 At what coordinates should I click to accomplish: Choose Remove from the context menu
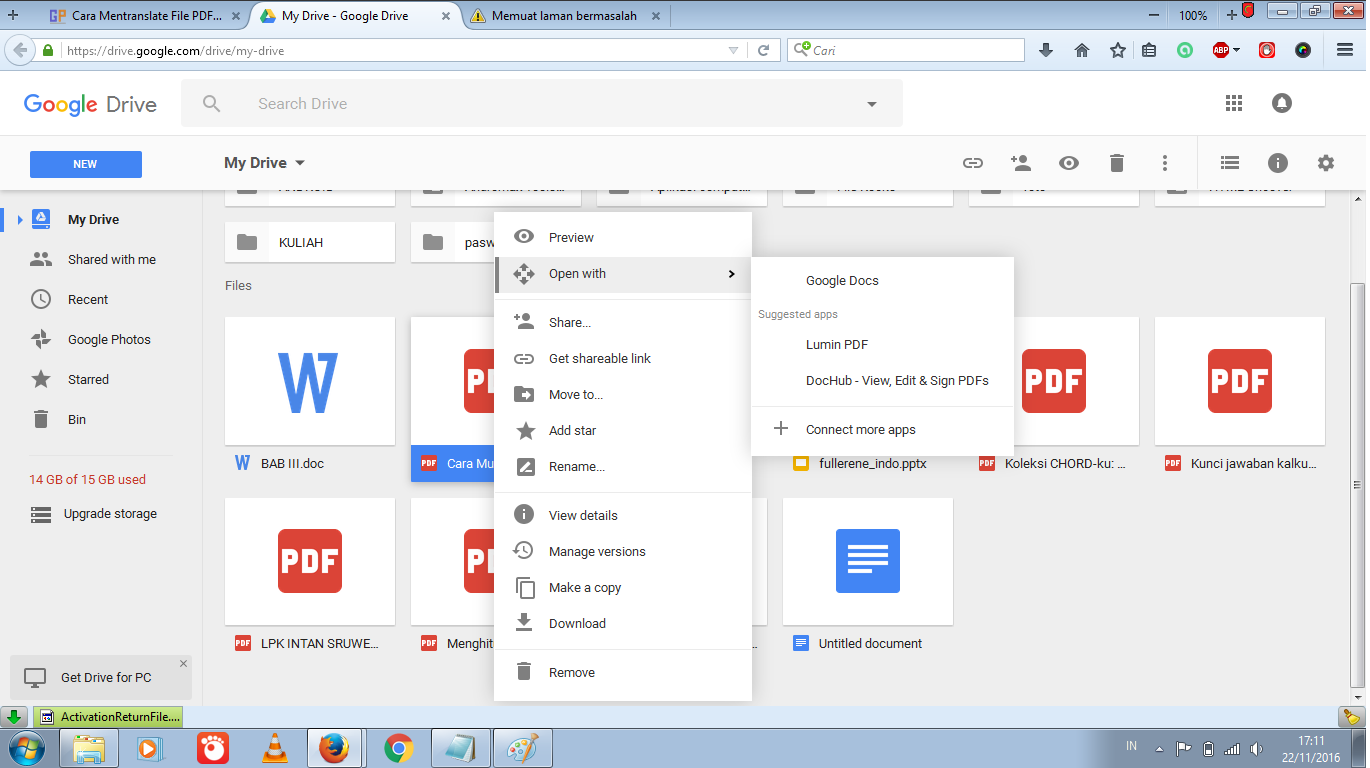(x=623, y=673)
